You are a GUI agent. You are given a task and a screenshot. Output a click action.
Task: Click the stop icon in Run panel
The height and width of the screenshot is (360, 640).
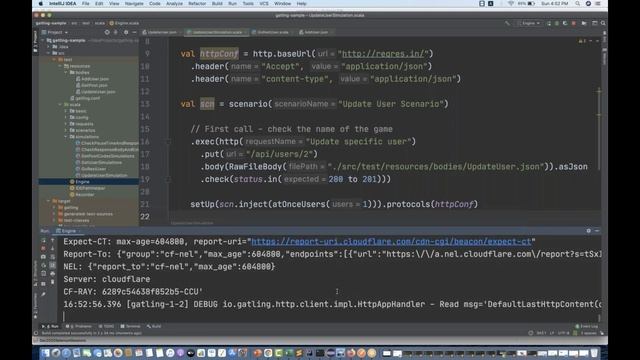point(43,248)
